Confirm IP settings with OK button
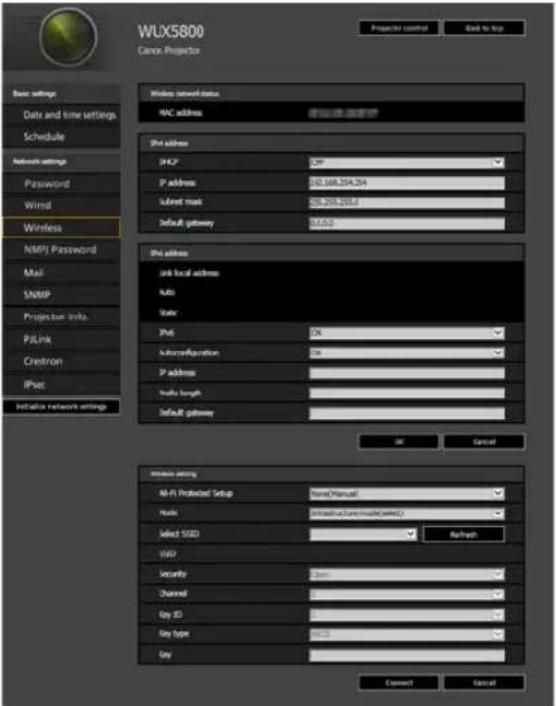Image resolution: width=556 pixels, height=706 pixels. [398, 442]
